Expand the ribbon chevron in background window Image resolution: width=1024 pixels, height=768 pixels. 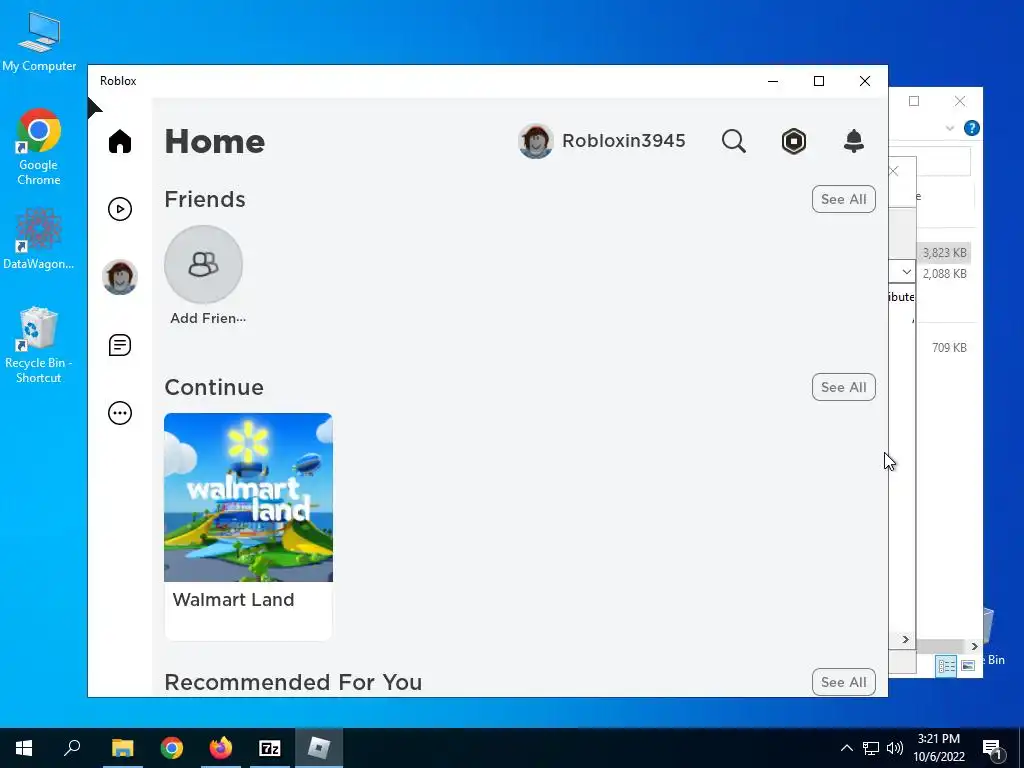pos(950,128)
